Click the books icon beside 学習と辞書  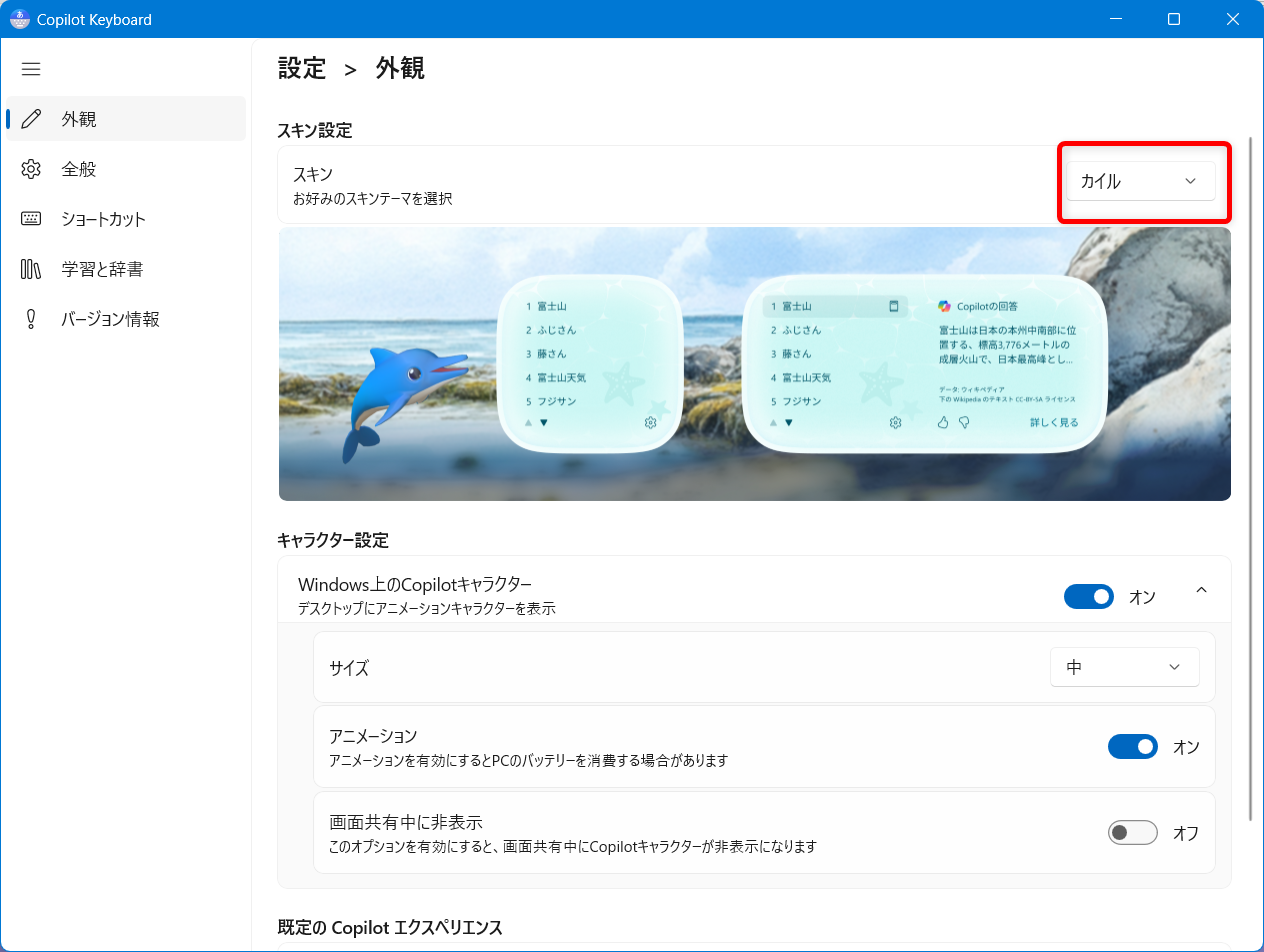coord(31,269)
